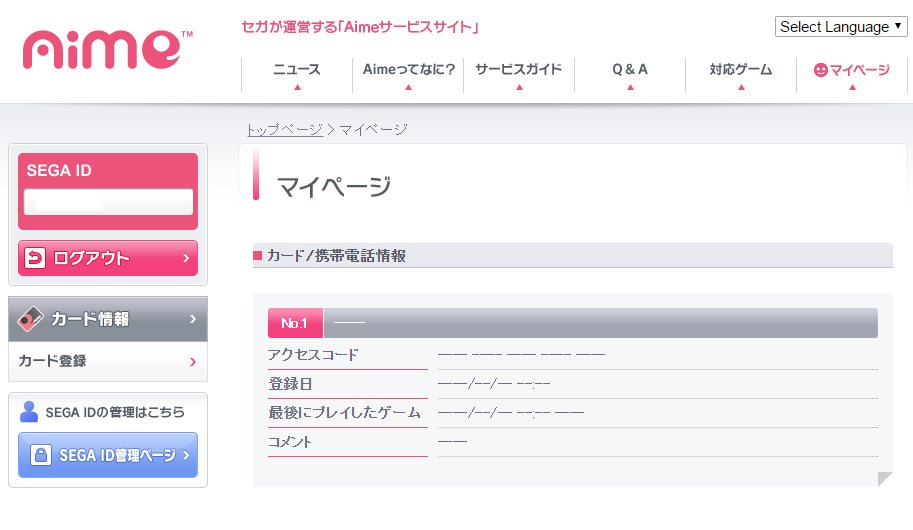
Task: Open the SEGA ID管理ページ button
Action: click(108, 455)
